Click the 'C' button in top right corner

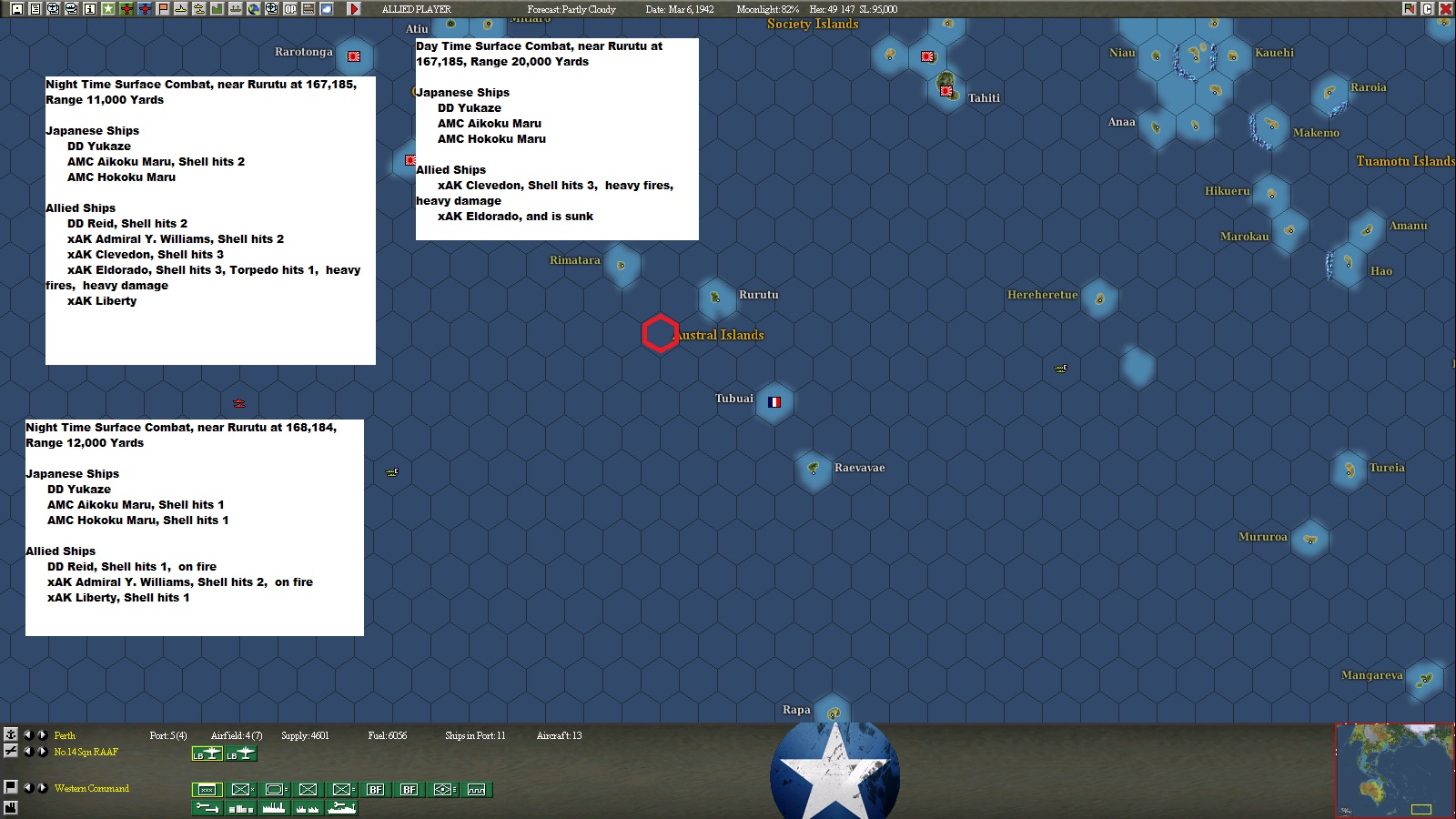pyautogui.click(x=1427, y=9)
